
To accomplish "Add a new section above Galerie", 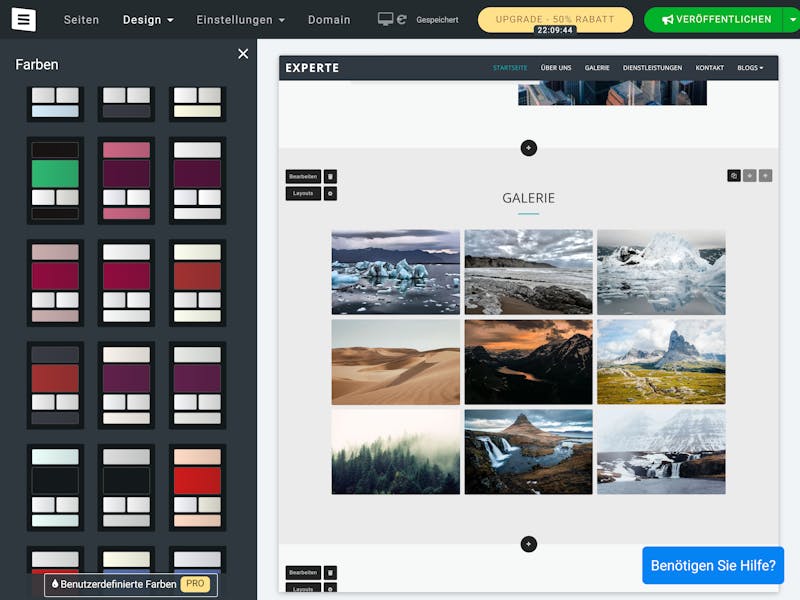I will tap(529, 148).
